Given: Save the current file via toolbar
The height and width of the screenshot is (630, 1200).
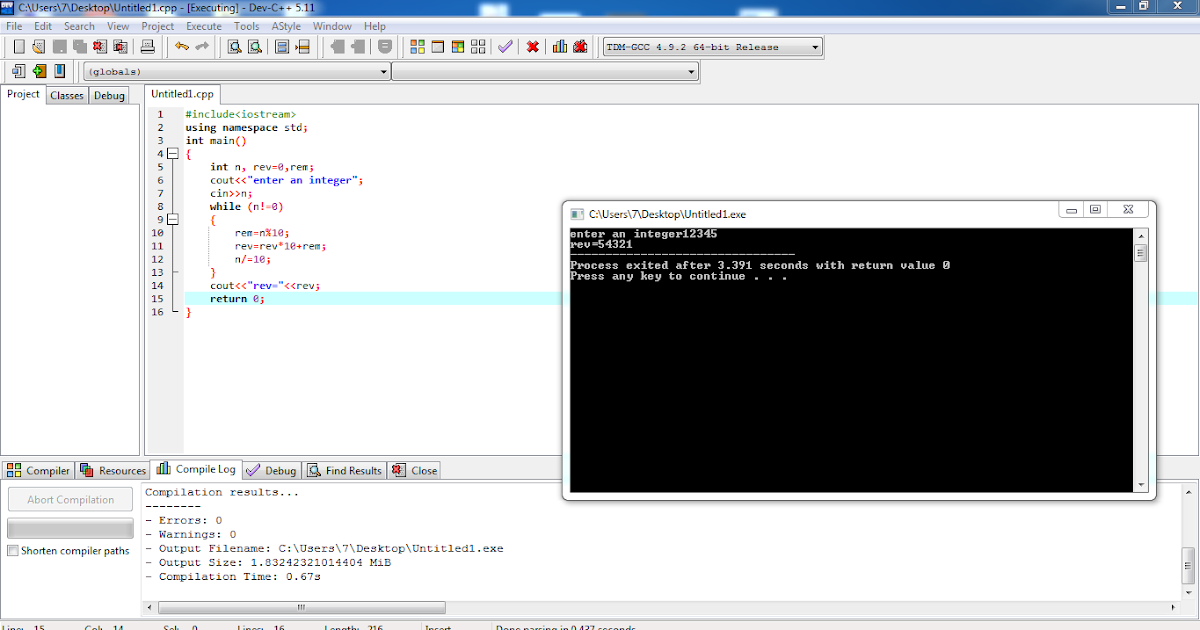Looking at the screenshot, I should pos(58,46).
